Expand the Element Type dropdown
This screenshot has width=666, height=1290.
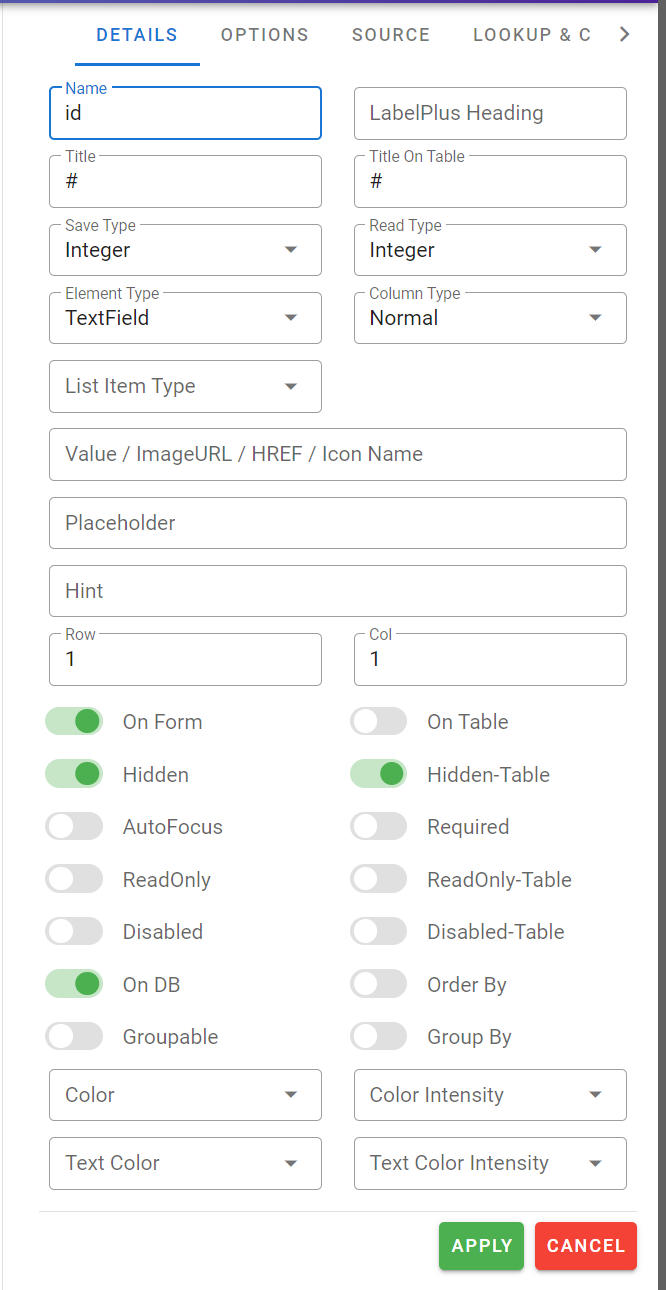[185, 318]
